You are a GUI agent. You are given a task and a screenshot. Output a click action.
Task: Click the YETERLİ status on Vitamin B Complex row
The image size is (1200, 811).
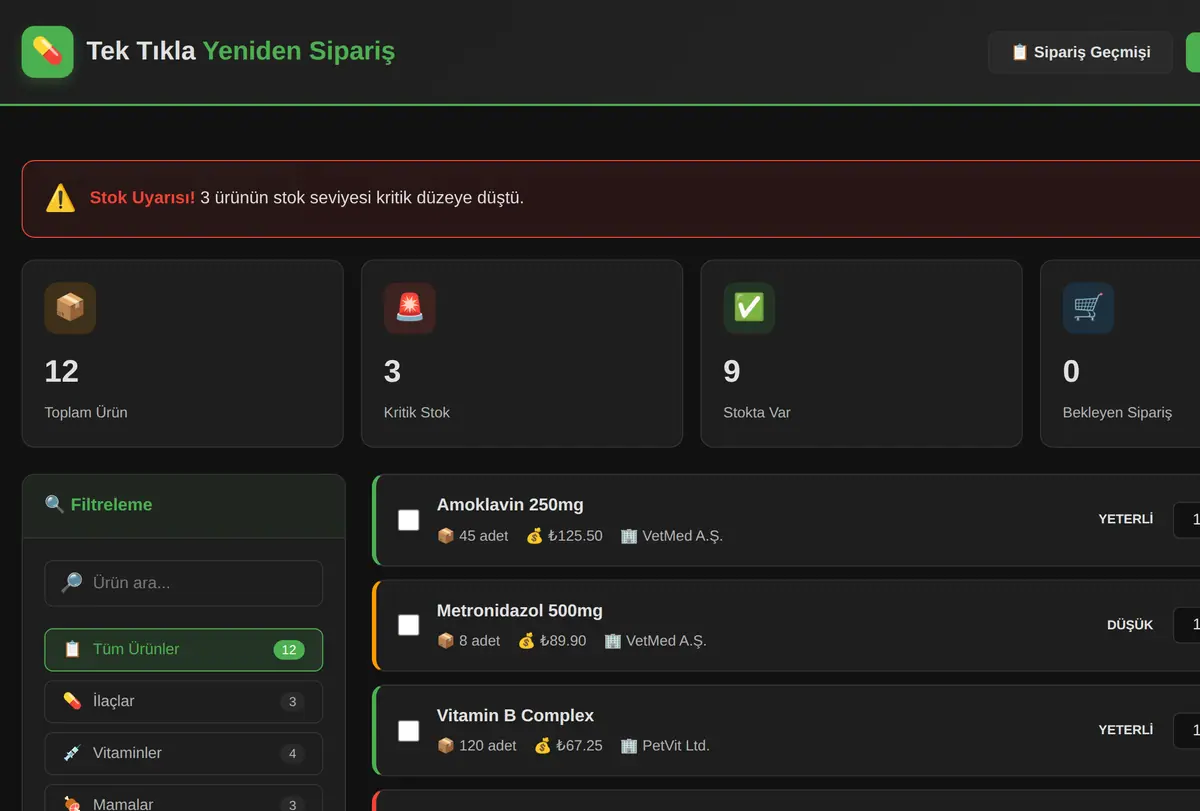pyautogui.click(x=1126, y=731)
